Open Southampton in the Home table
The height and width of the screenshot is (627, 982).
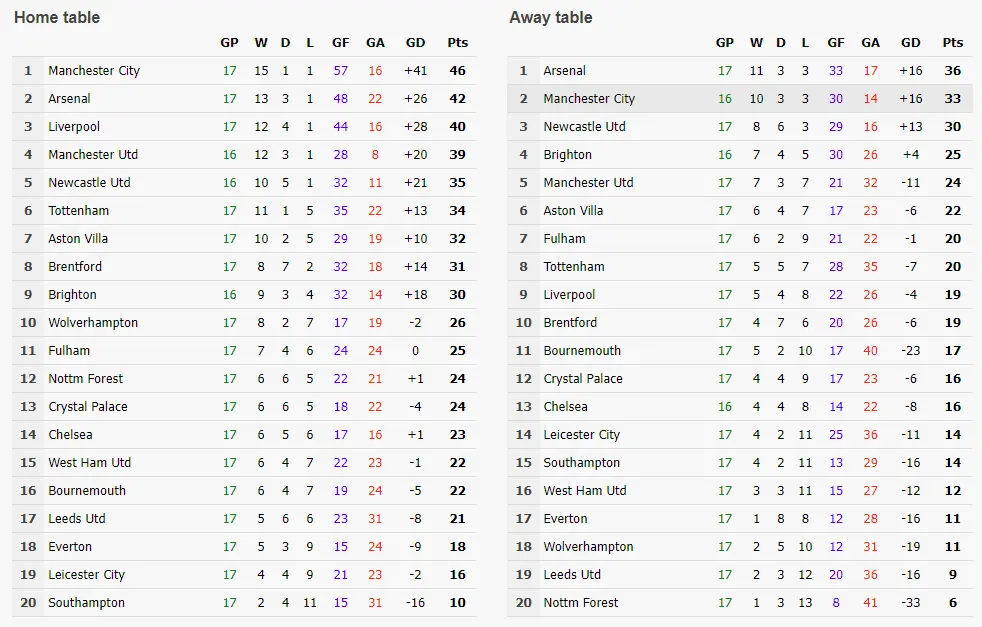click(87, 603)
